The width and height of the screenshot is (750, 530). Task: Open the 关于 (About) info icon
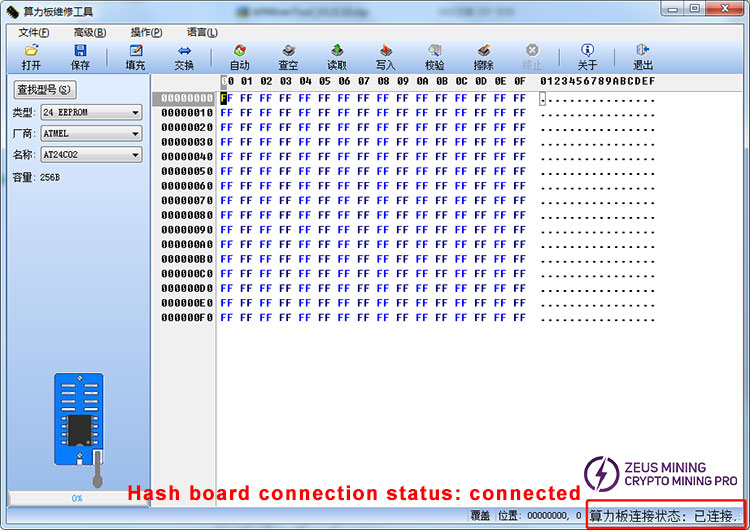[587, 51]
